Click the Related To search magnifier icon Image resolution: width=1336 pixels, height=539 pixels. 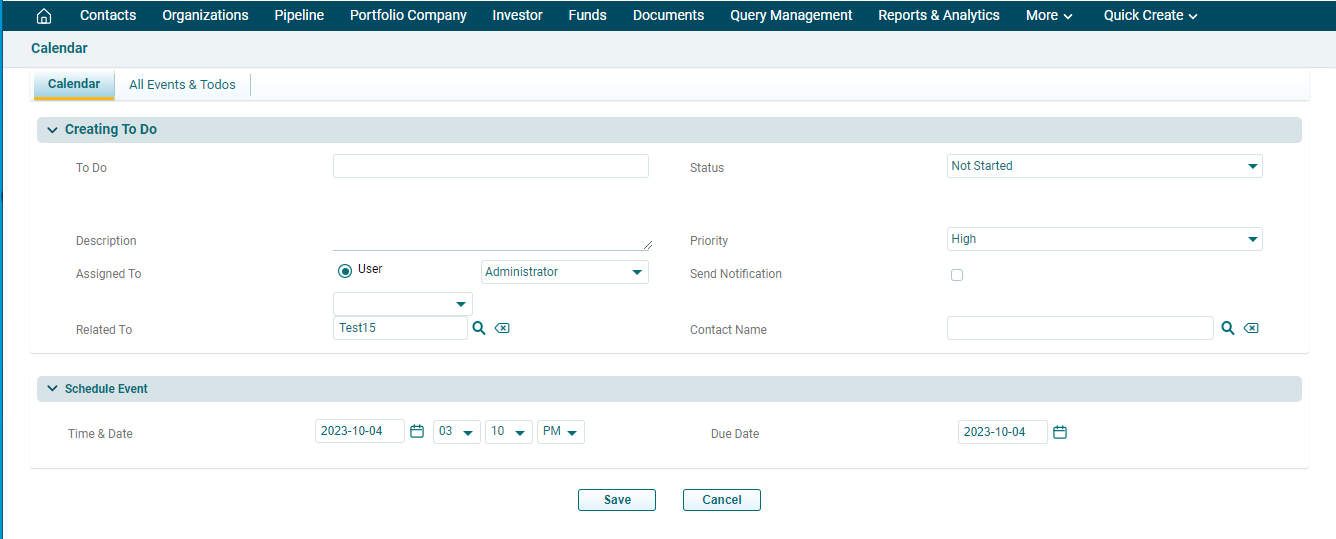pos(479,328)
